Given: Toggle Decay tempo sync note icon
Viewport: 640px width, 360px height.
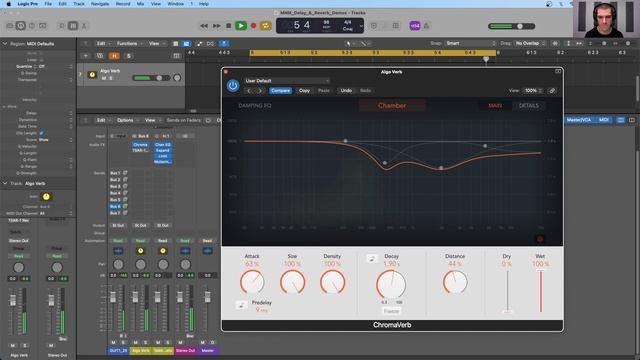Looking at the screenshot, I should tap(372, 258).
